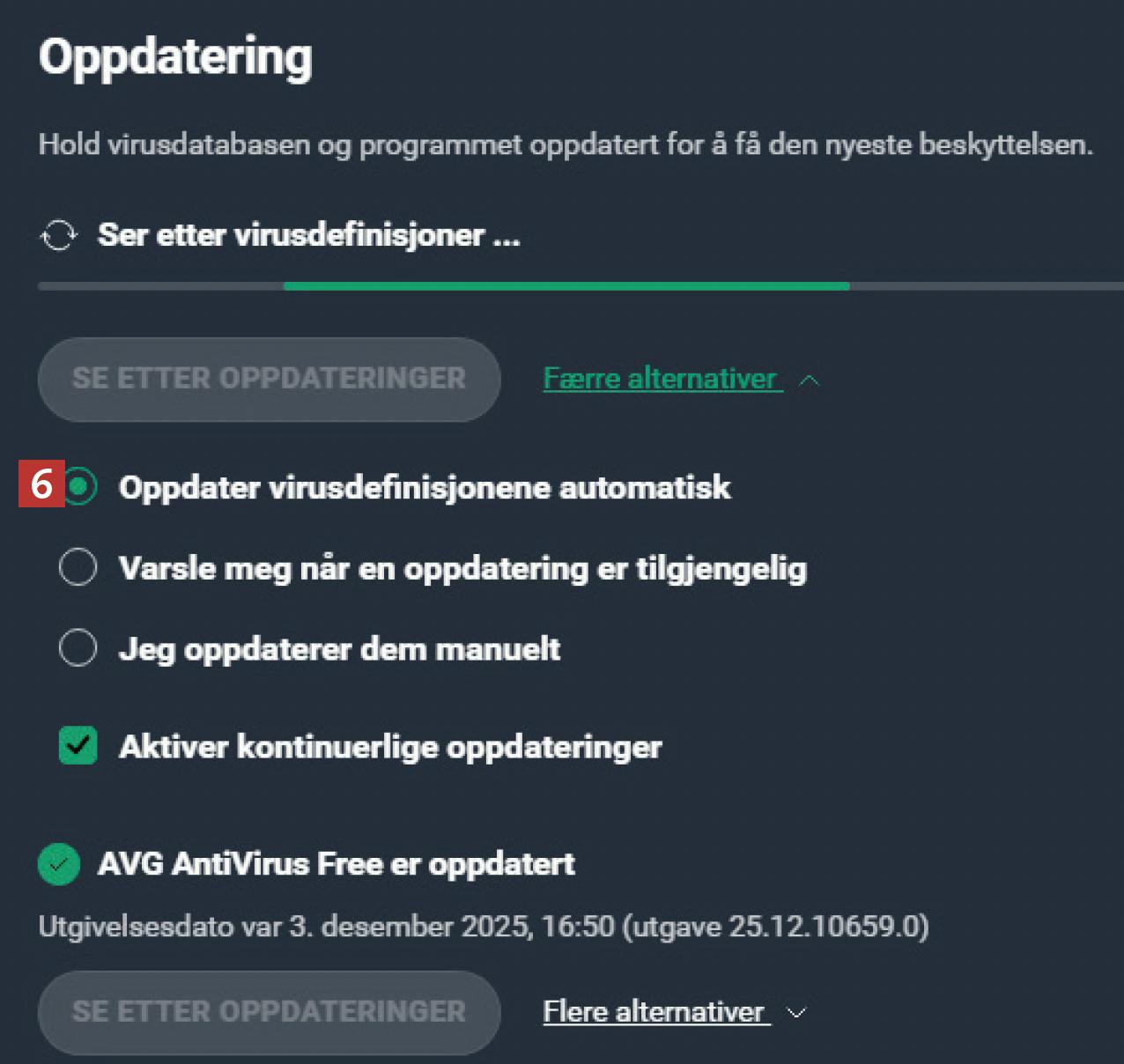
Task: Open the Flere alternativer link text
Action: pos(654,1012)
